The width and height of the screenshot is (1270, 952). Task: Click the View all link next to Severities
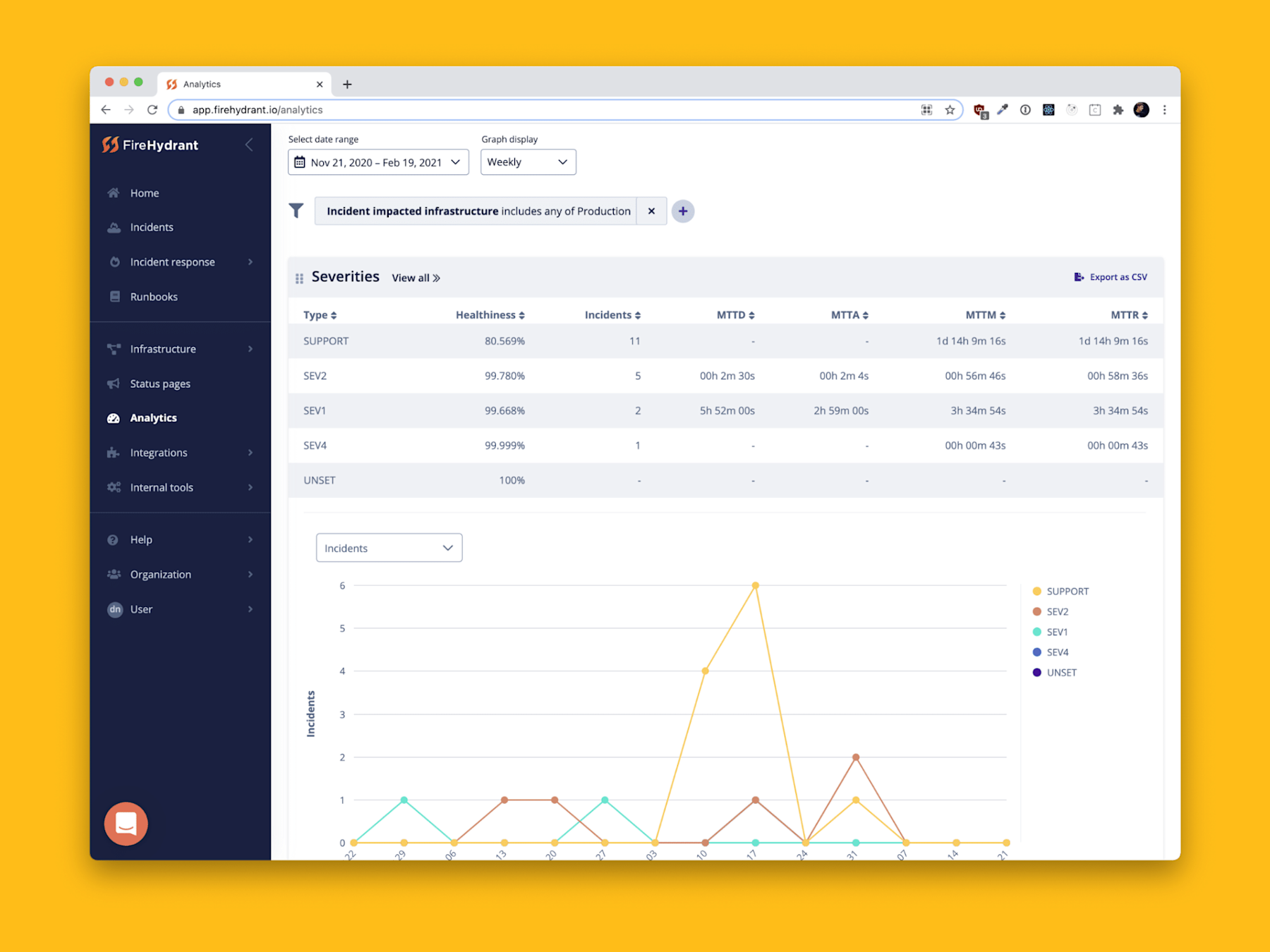coord(416,277)
